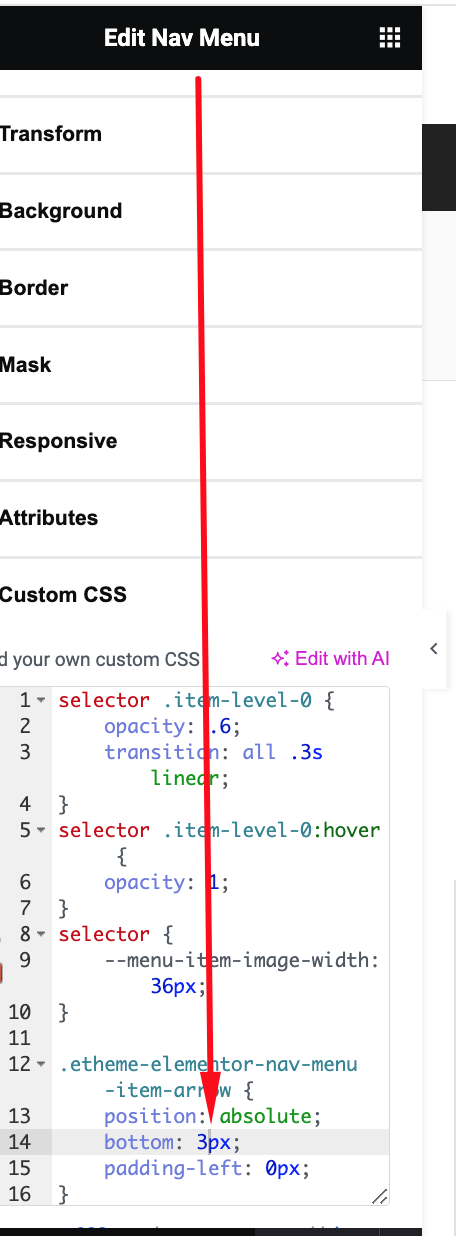Fold the arrow rule at line 12
Image resolution: width=456 pixels, height=1236 pixels.
[x=40, y=1064]
